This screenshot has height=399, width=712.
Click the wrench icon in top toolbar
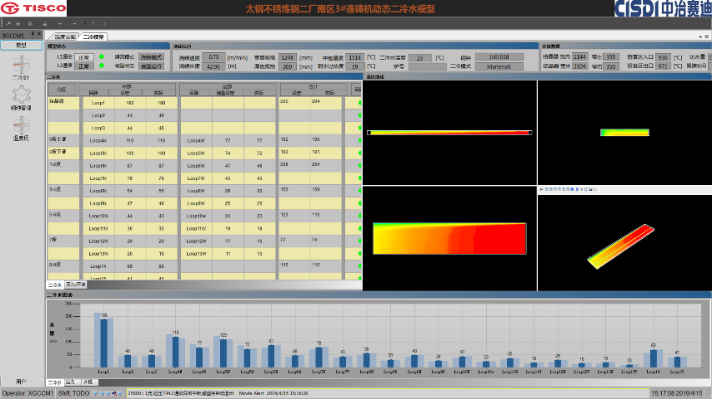pyautogui.click(x=8, y=24)
